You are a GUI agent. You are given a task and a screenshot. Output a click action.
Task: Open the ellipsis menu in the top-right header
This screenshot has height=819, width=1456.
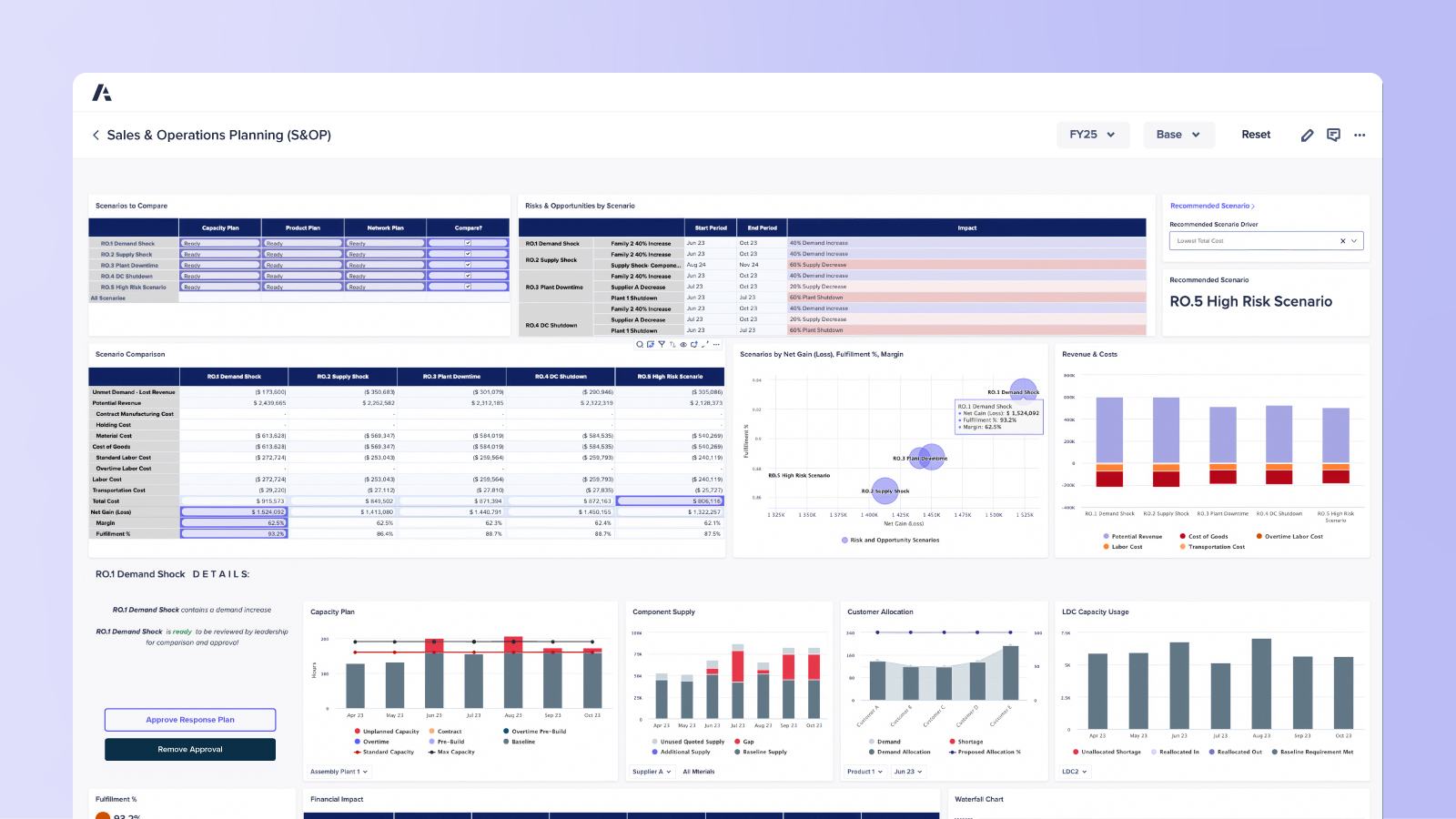click(x=1360, y=135)
